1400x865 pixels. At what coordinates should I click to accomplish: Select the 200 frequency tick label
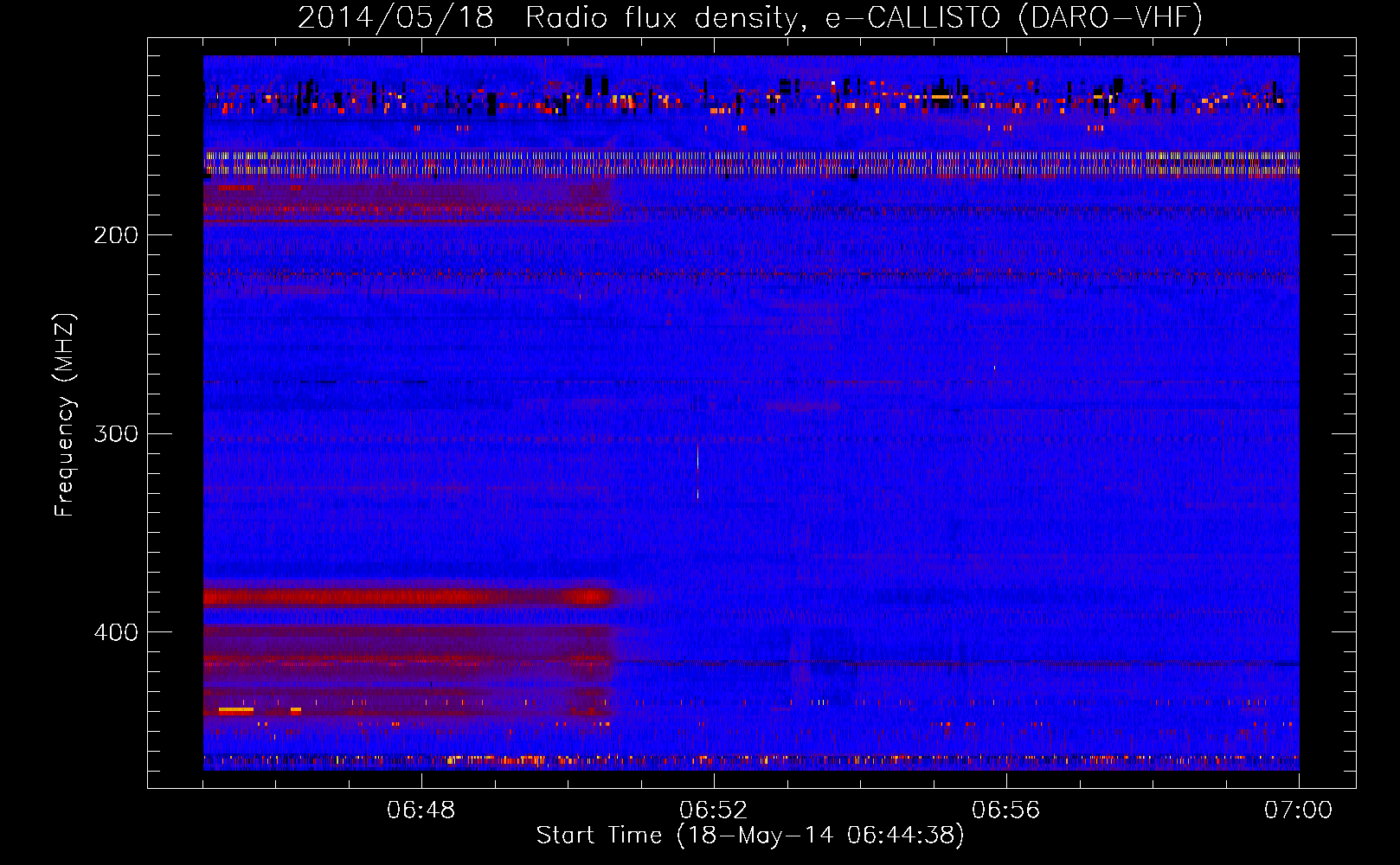(x=116, y=235)
